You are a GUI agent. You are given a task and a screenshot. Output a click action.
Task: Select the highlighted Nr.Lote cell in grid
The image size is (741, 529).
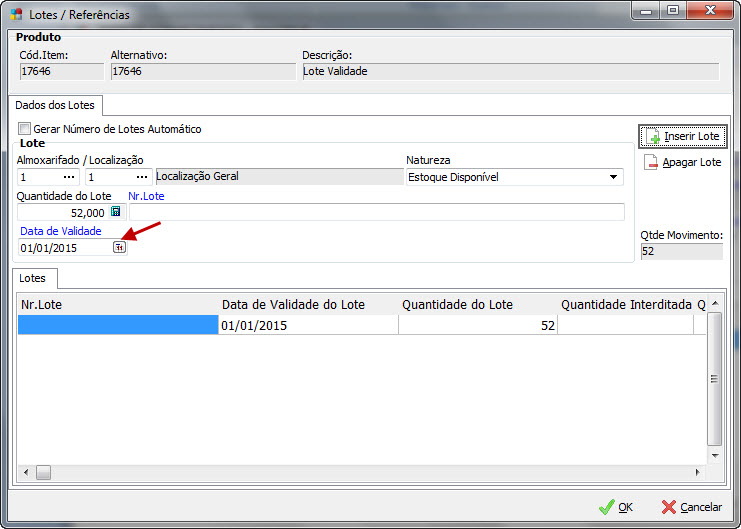point(118,325)
